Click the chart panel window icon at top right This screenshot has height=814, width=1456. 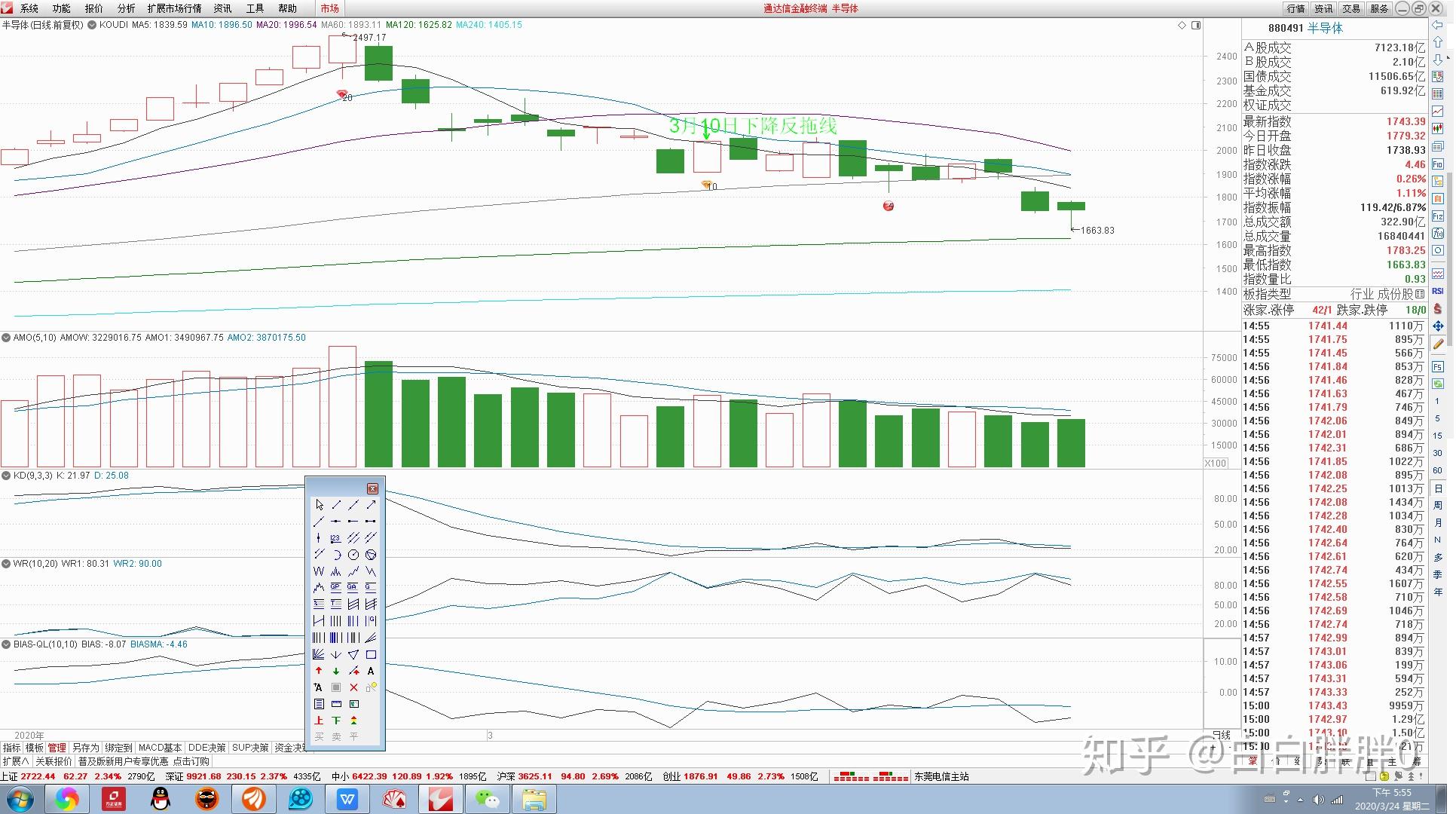click(x=1196, y=25)
